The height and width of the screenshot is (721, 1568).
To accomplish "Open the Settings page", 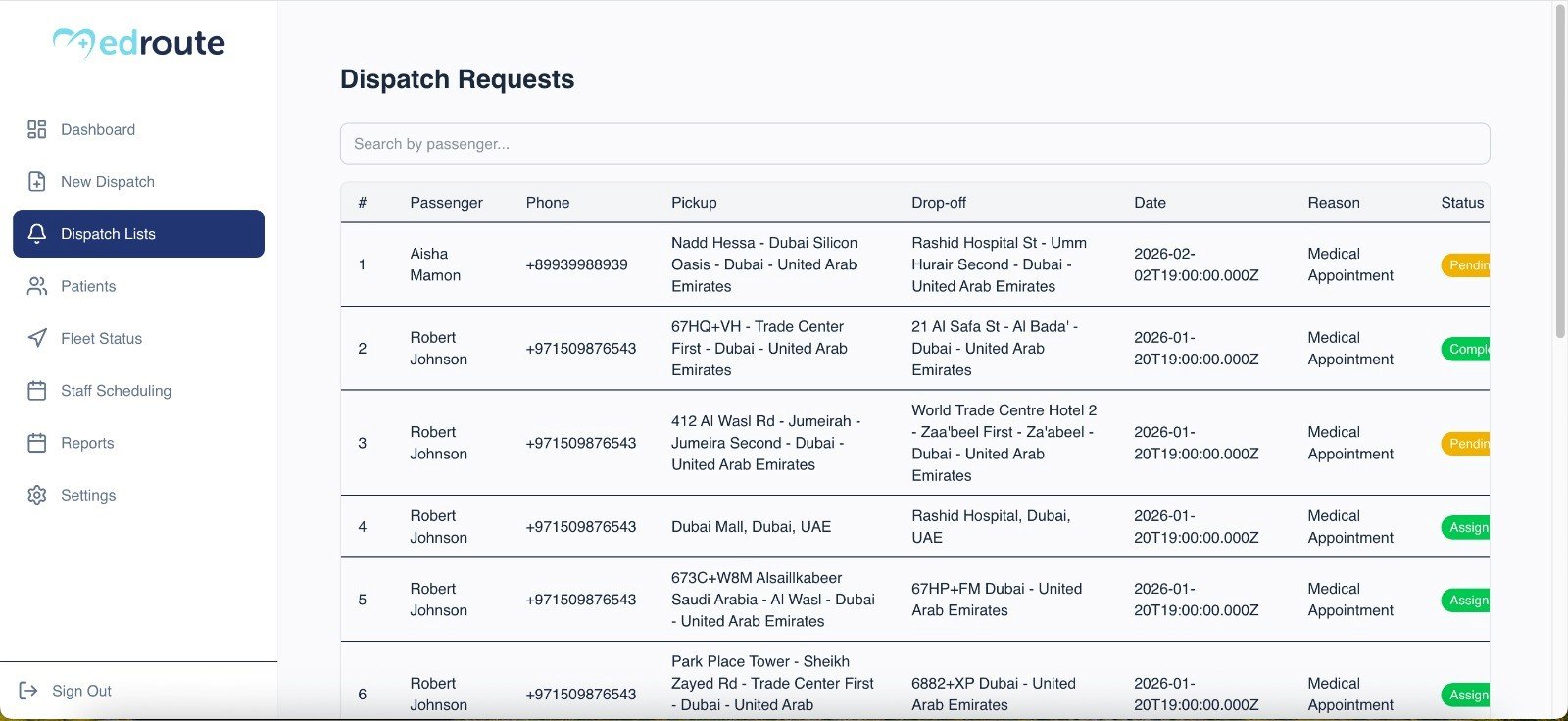I will click(138, 495).
